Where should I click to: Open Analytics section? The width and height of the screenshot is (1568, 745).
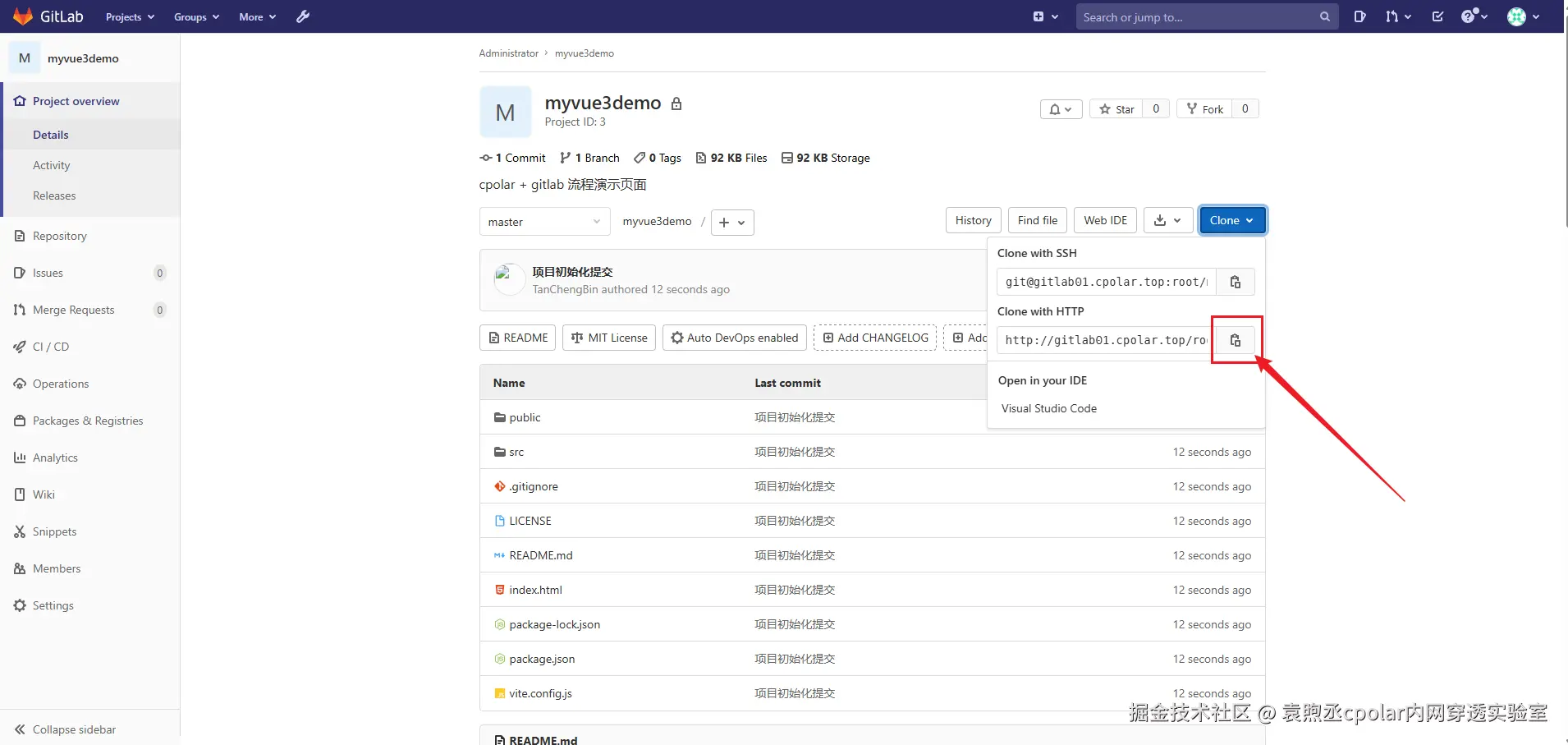point(55,458)
